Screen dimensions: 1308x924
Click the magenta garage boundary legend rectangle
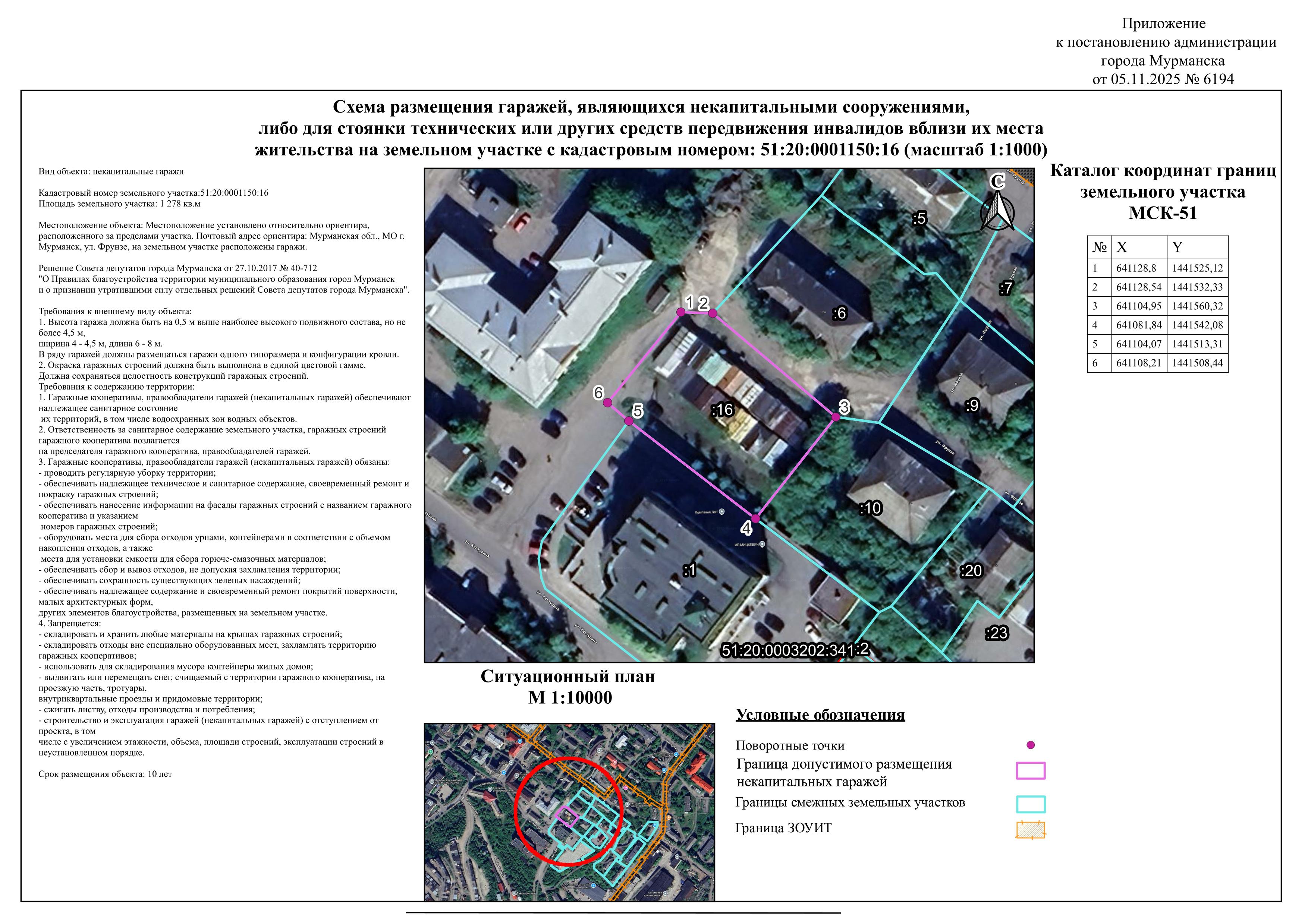coord(1031,771)
